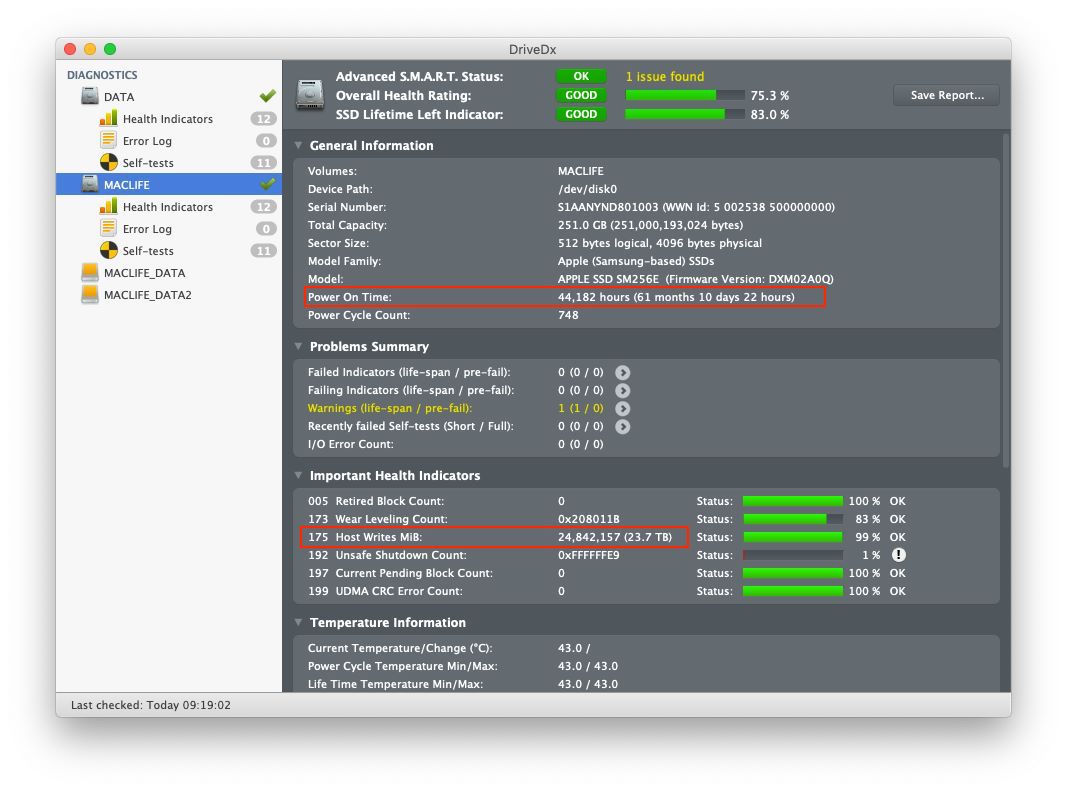Screen dimensions: 1067x791
Task: Collapse the Problems Summary section
Action: coord(298,347)
